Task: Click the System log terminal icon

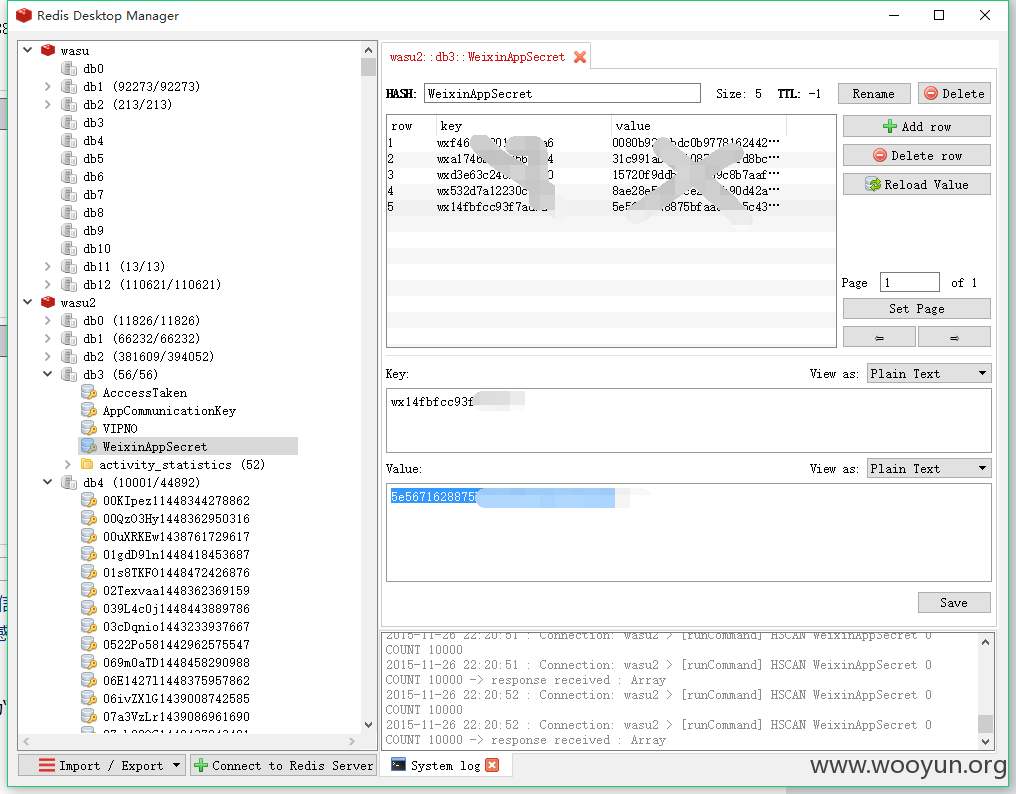Action: point(398,765)
